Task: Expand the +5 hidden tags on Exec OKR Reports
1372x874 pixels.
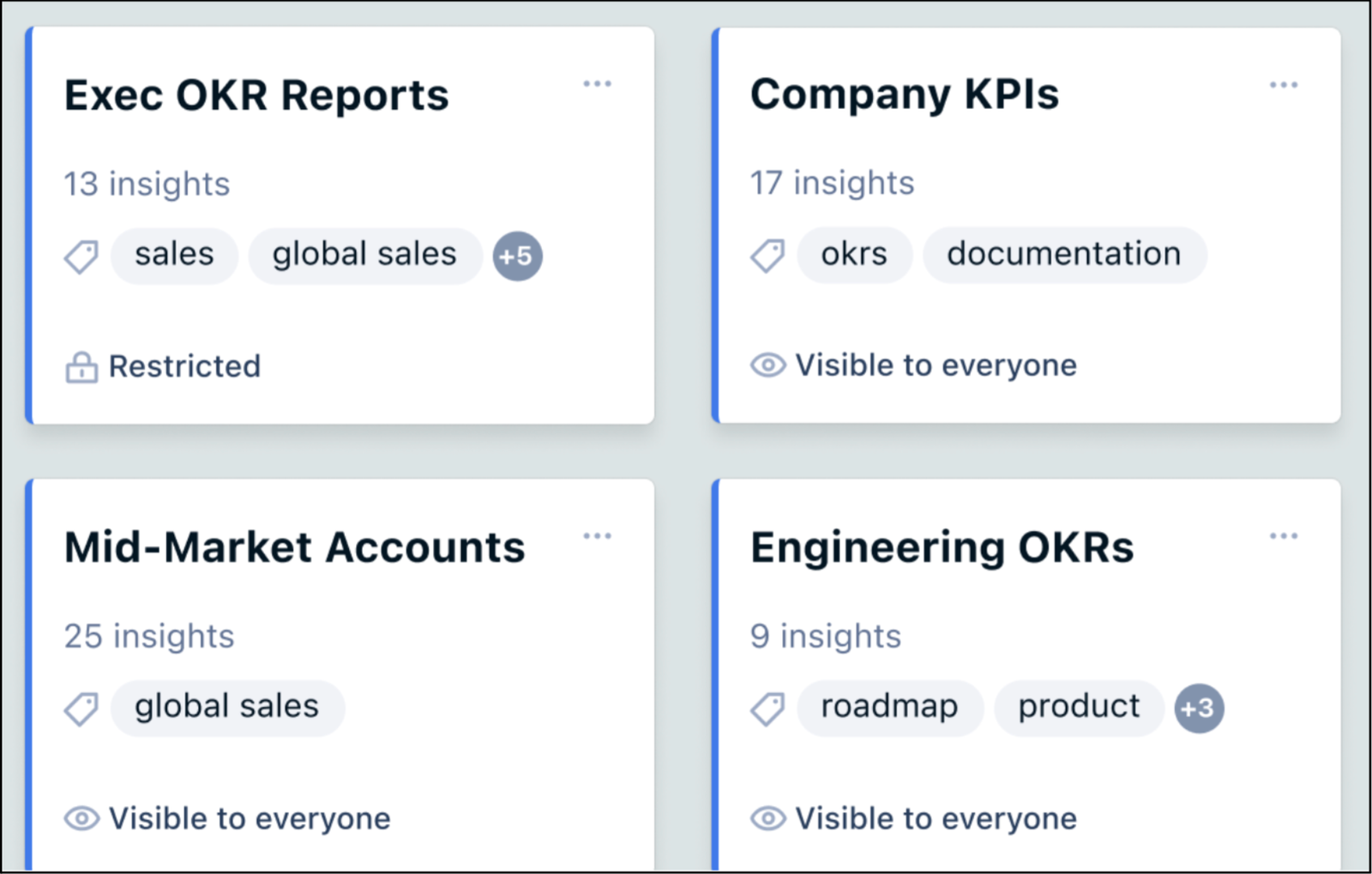Action: click(517, 255)
